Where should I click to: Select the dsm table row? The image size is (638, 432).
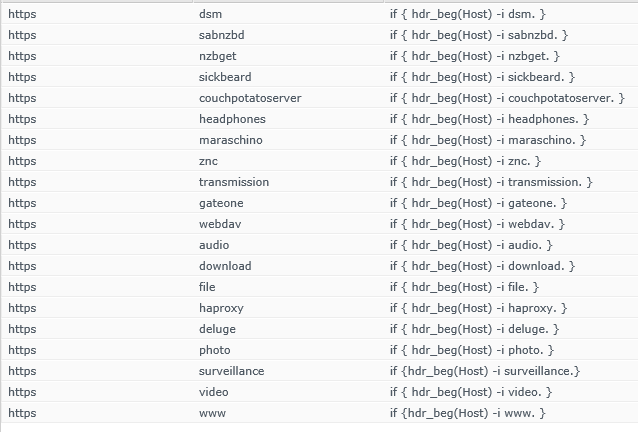(319, 13)
